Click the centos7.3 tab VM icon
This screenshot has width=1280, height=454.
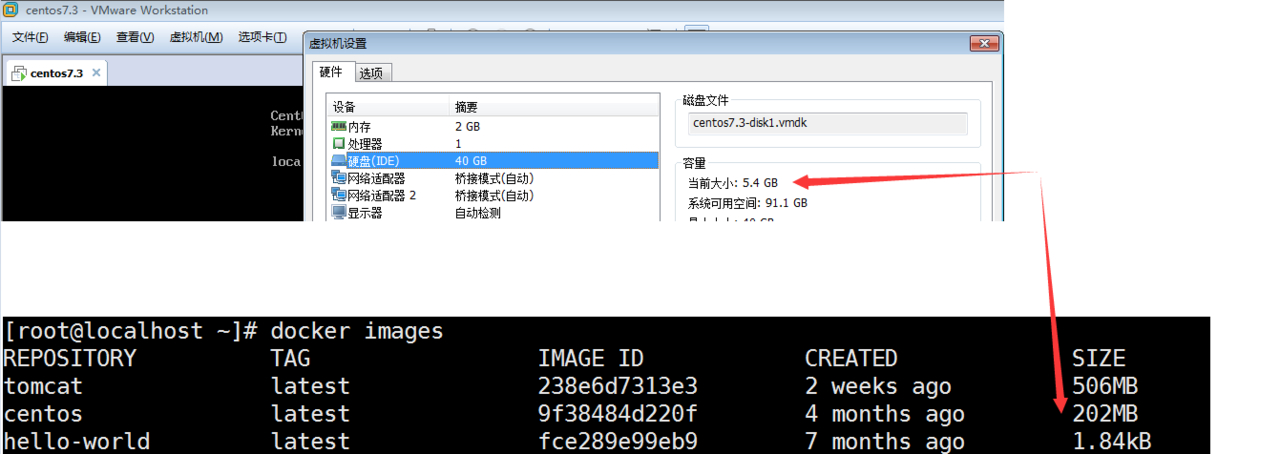pos(19,73)
